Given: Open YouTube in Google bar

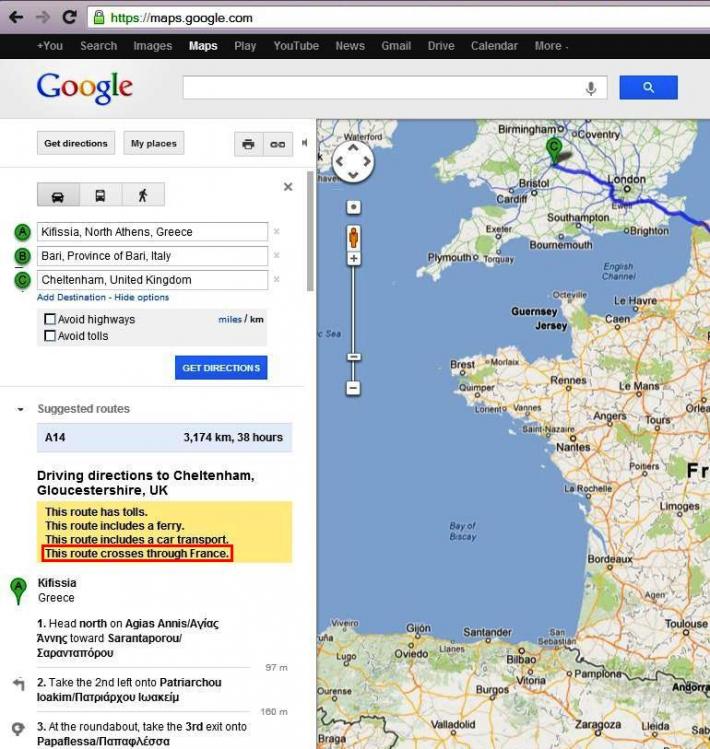Looking at the screenshot, I should 296,46.
